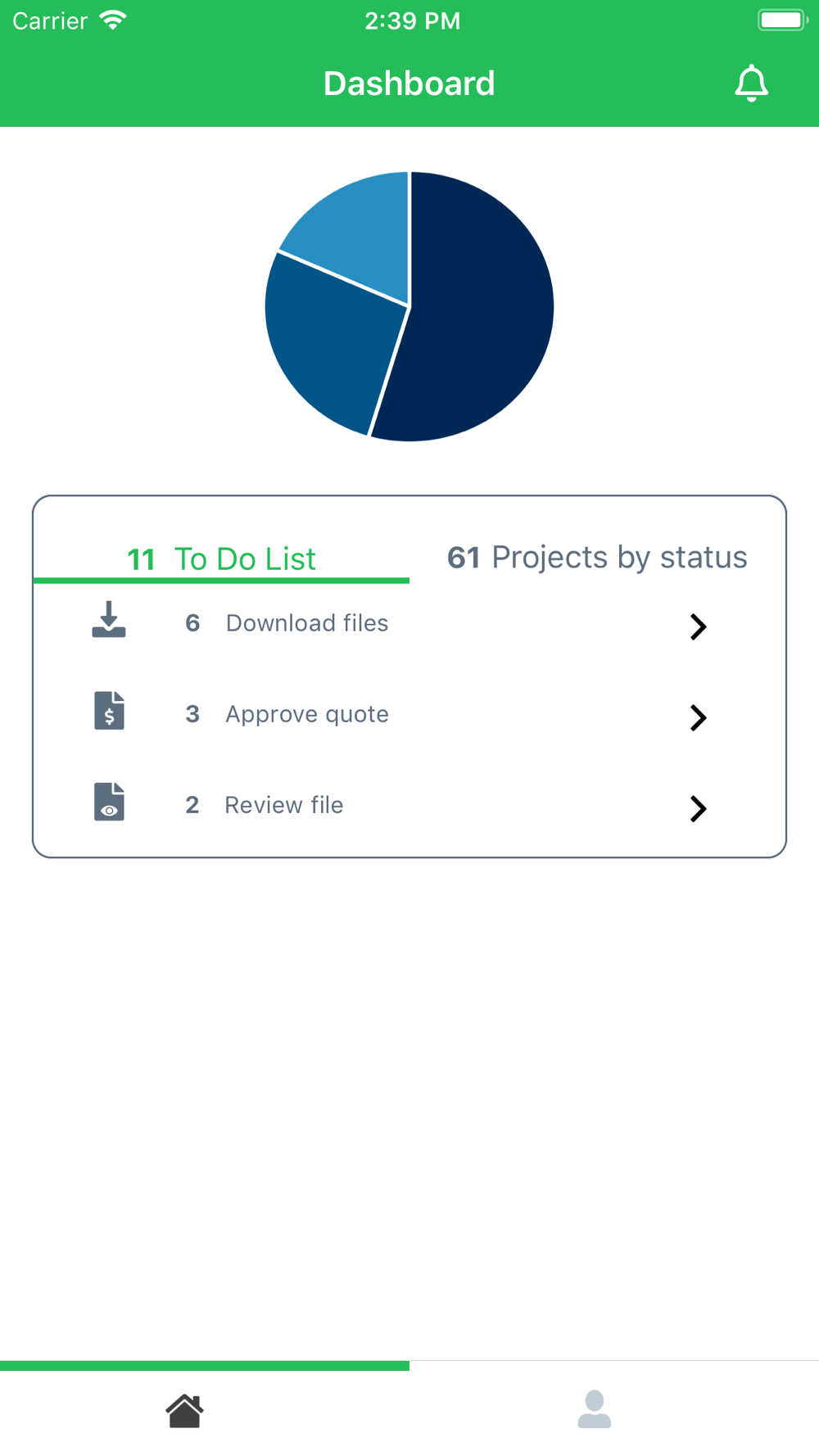This screenshot has height=1456, width=819.
Task: Tap the Wi-Fi signal icon
Action: [x=113, y=20]
